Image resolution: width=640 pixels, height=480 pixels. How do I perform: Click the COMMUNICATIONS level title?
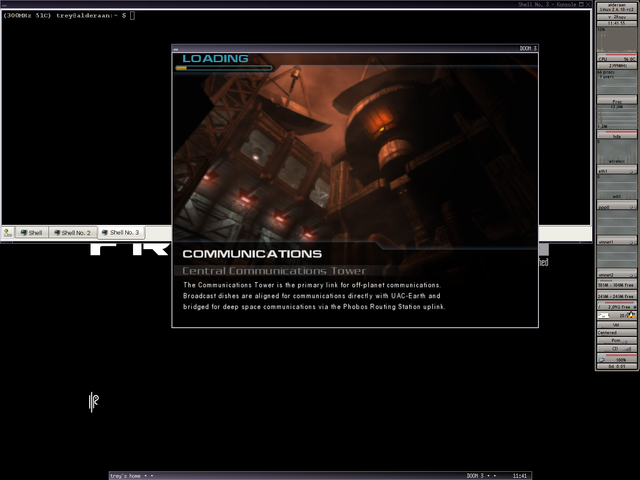(252, 254)
